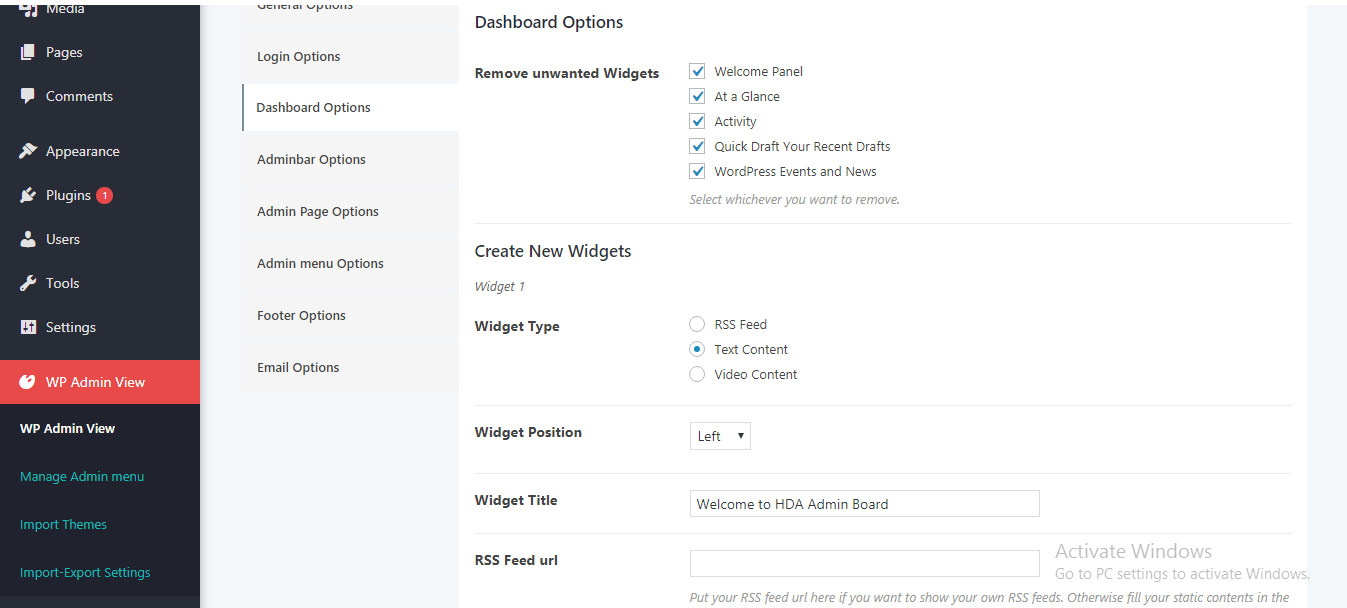Screen dimensions: 1347x608
Task: Uncheck the Welcome Panel checkbox
Action: click(698, 71)
